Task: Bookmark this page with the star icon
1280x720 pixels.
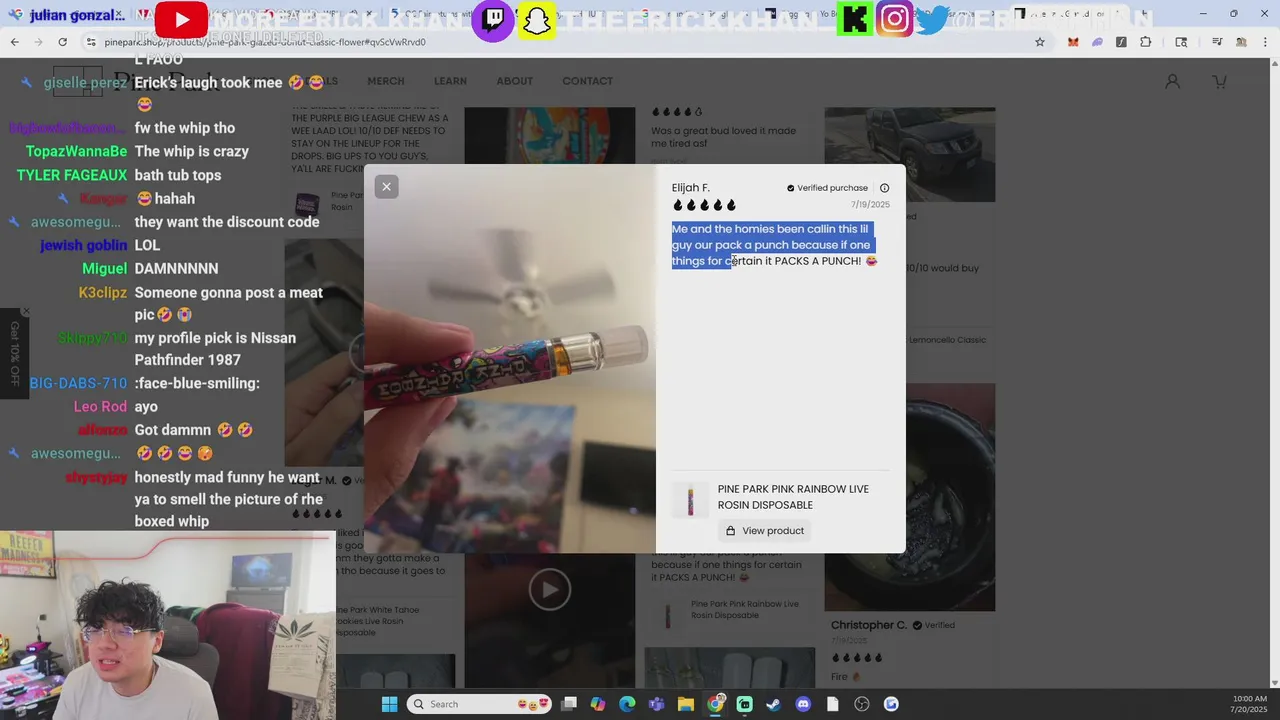Action: (x=1040, y=42)
